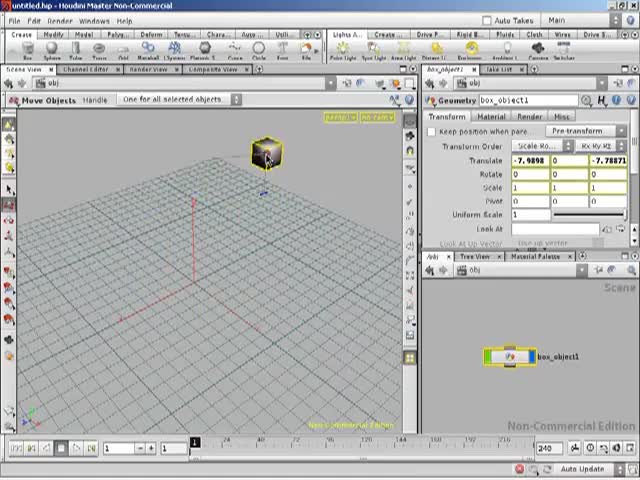Click the H icon beside node name
This screenshot has width=640, height=480.
point(602,100)
